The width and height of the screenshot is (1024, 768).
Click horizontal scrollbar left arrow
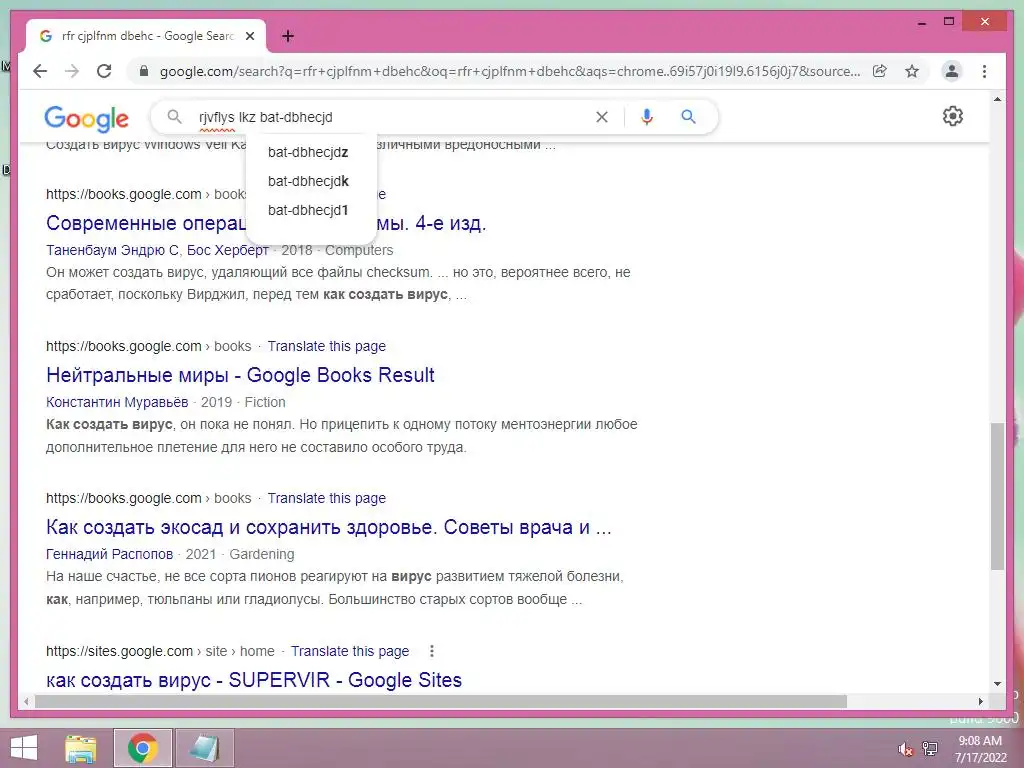[x=26, y=701]
